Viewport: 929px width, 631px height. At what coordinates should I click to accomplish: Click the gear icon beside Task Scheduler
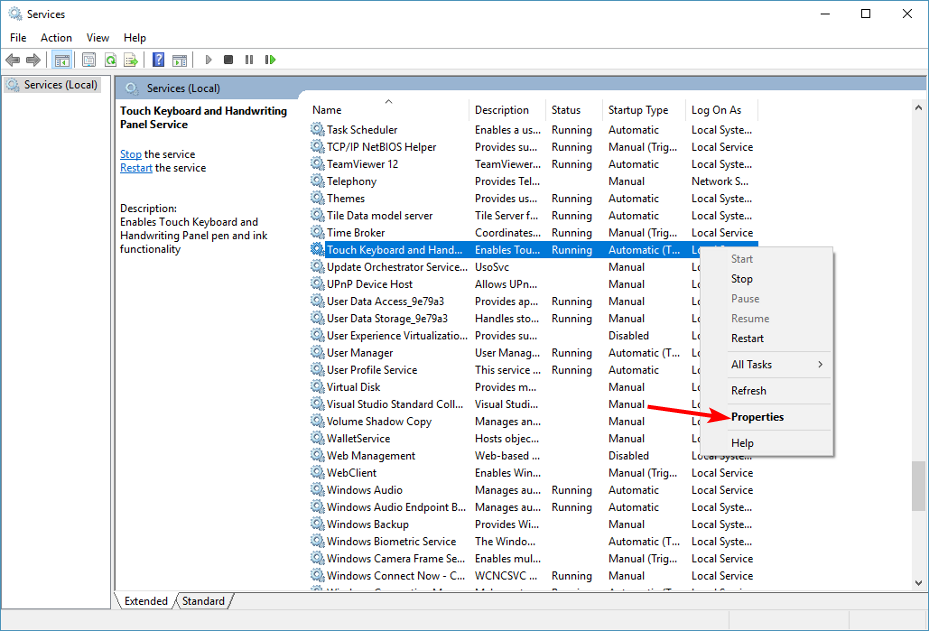click(318, 129)
